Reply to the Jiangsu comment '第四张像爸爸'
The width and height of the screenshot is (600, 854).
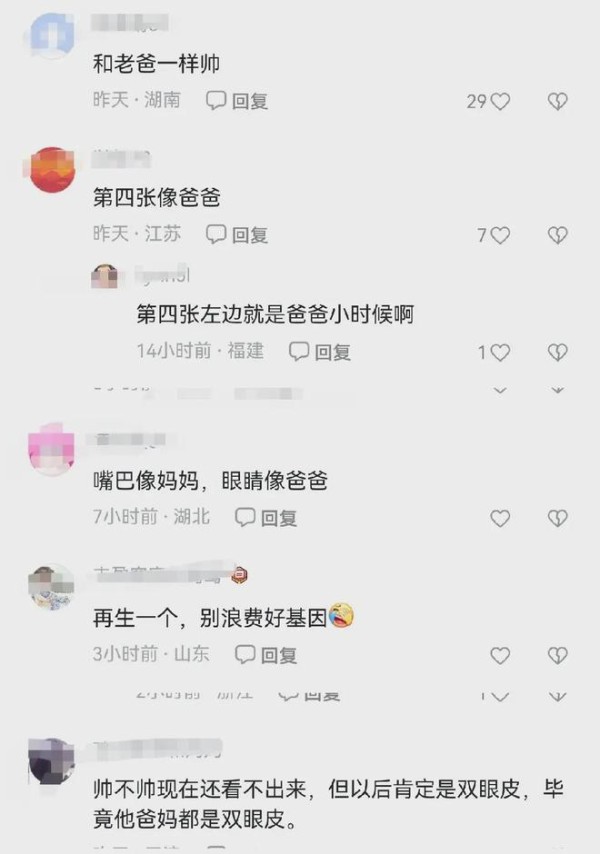pos(237,235)
